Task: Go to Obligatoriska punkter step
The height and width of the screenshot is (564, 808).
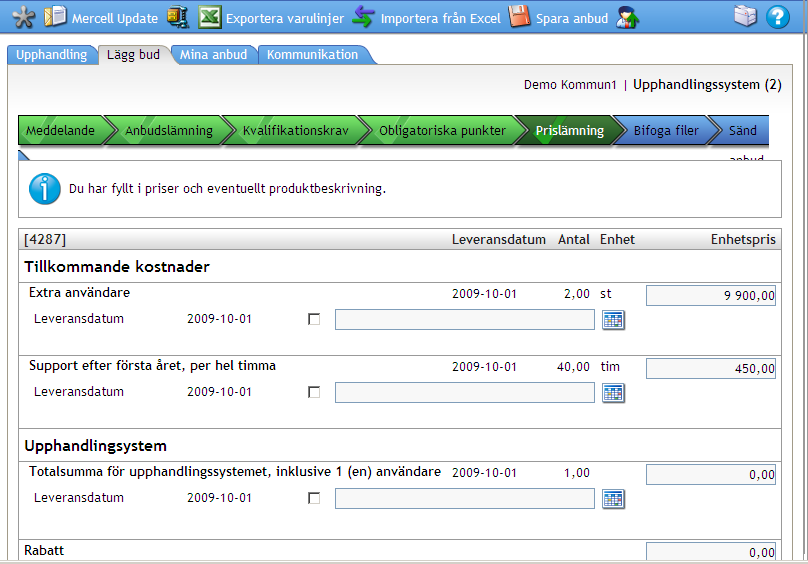Action: pyautogui.click(x=443, y=130)
